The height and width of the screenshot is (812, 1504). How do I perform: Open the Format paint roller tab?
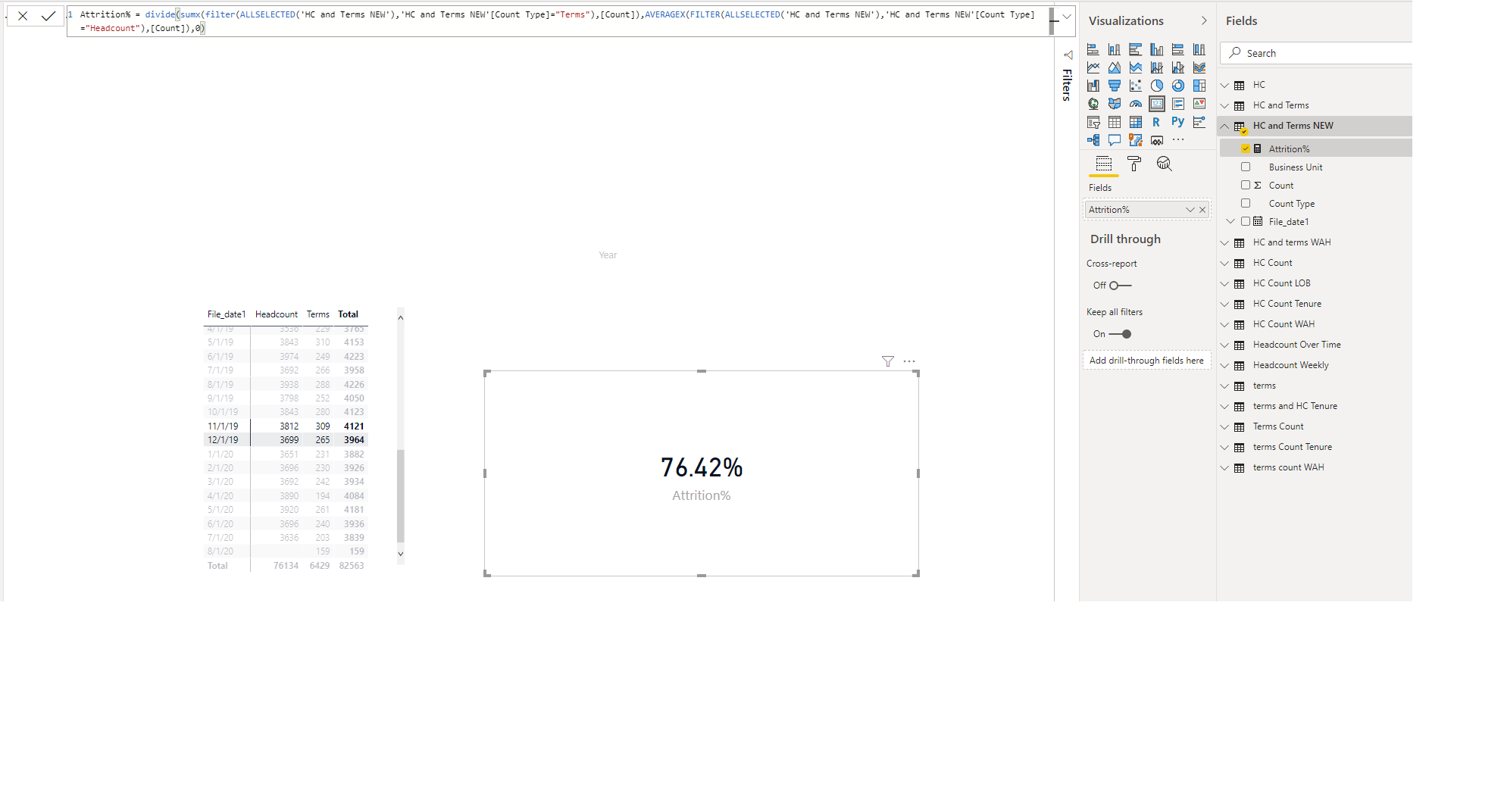coord(1134,164)
